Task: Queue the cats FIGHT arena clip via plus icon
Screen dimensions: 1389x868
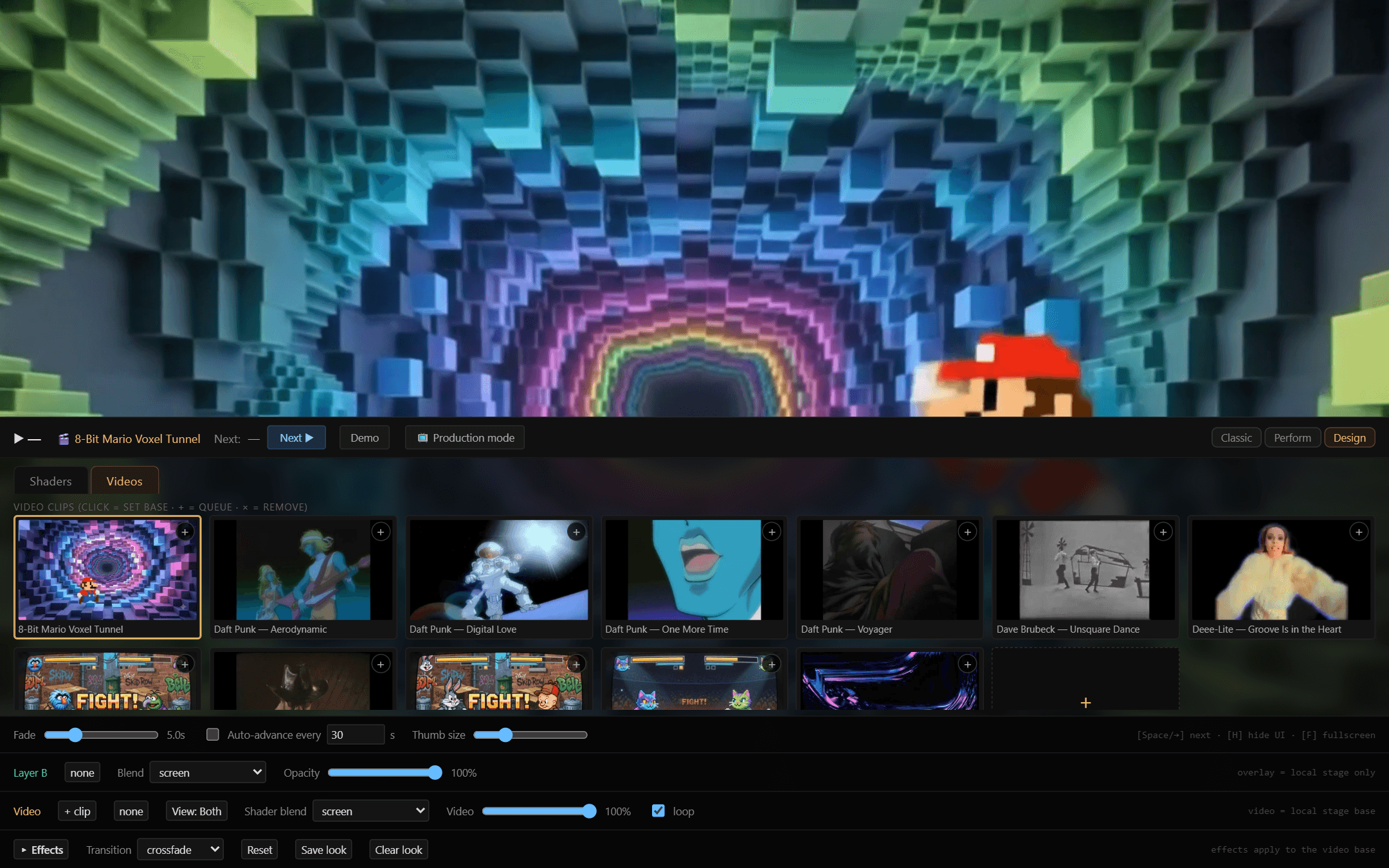Action: (772, 664)
